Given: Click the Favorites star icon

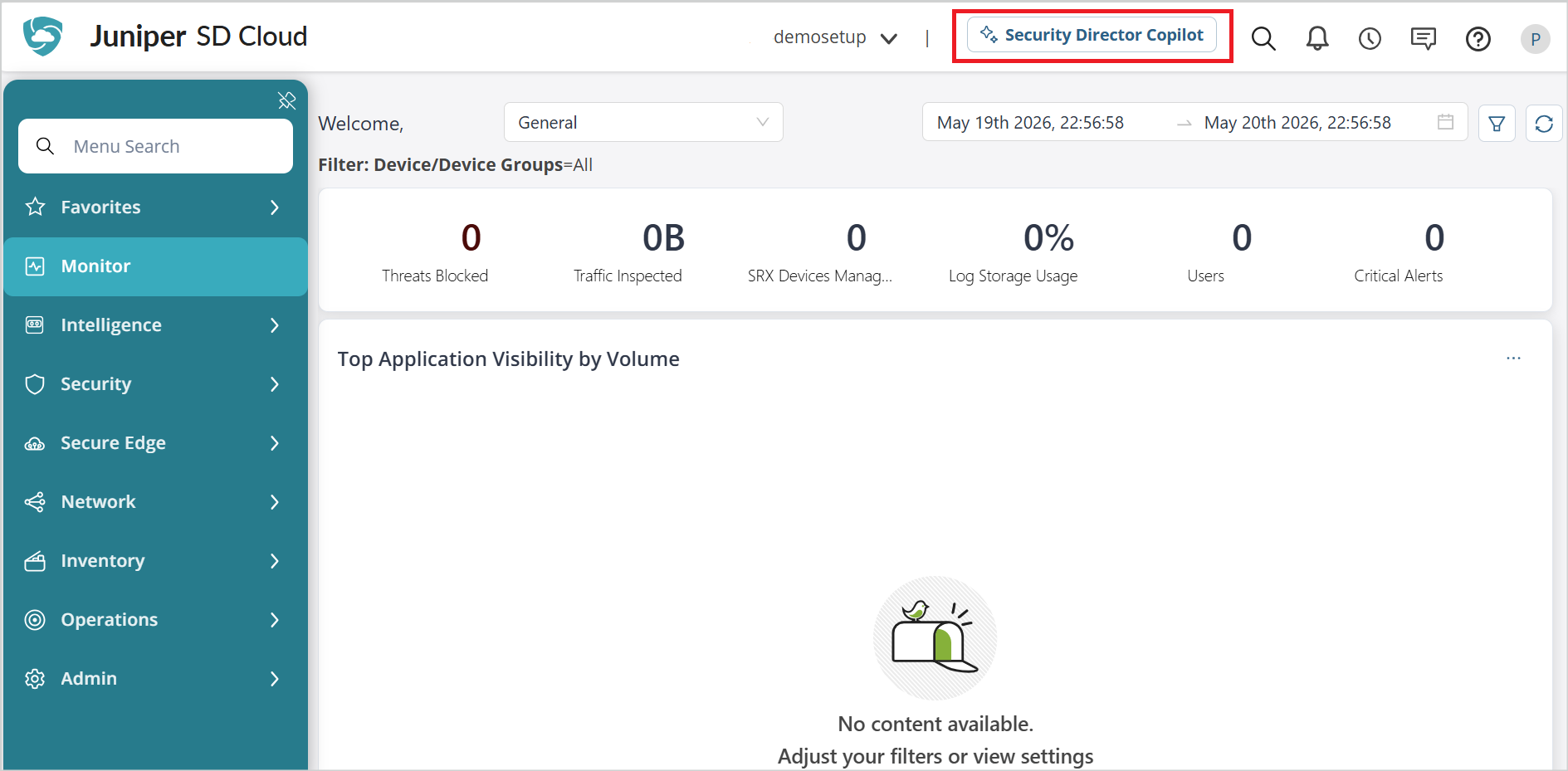Looking at the screenshot, I should [x=35, y=207].
